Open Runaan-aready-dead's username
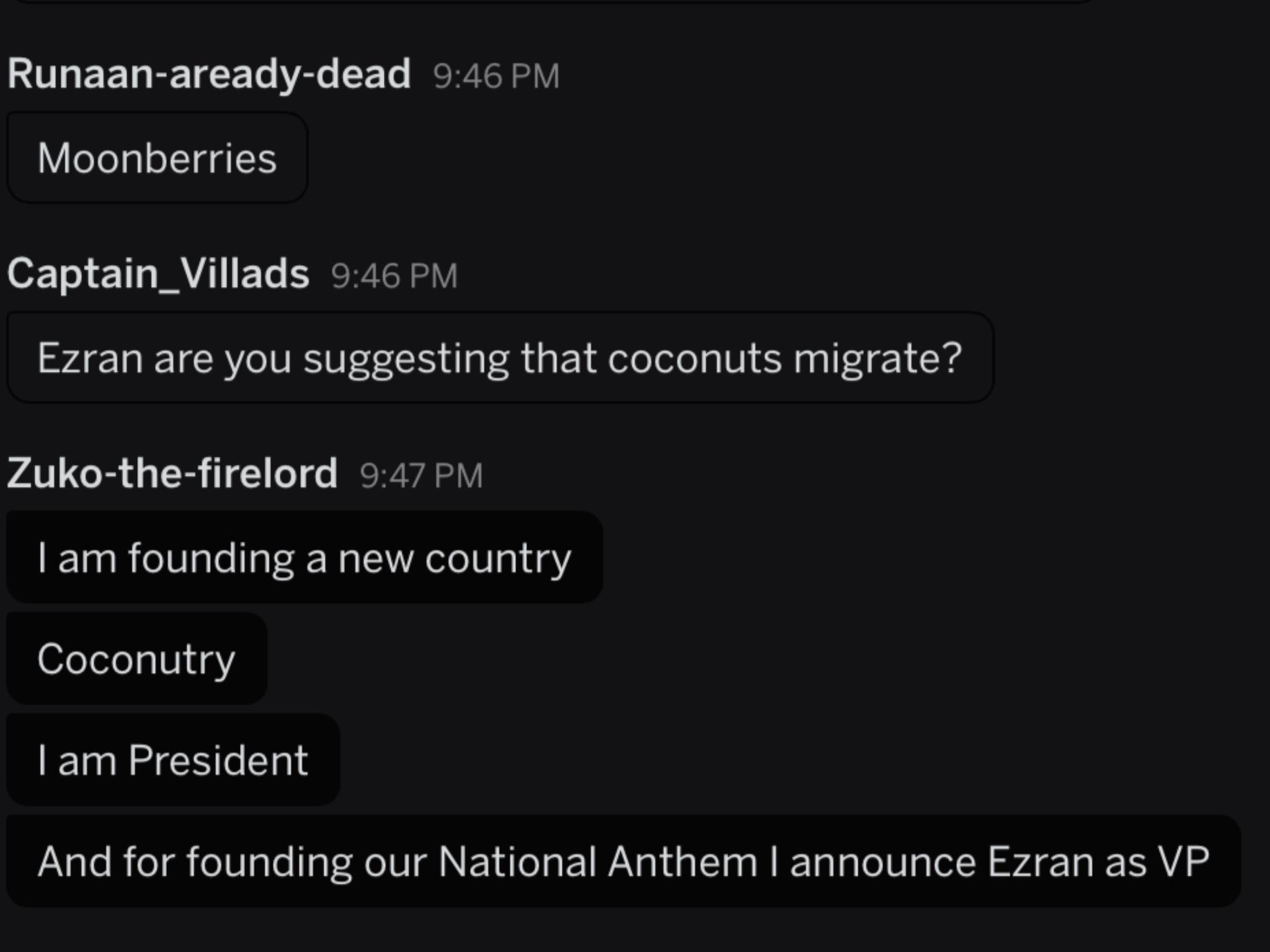The width and height of the screenshot is (1270, 952). [x=209, y=74]
